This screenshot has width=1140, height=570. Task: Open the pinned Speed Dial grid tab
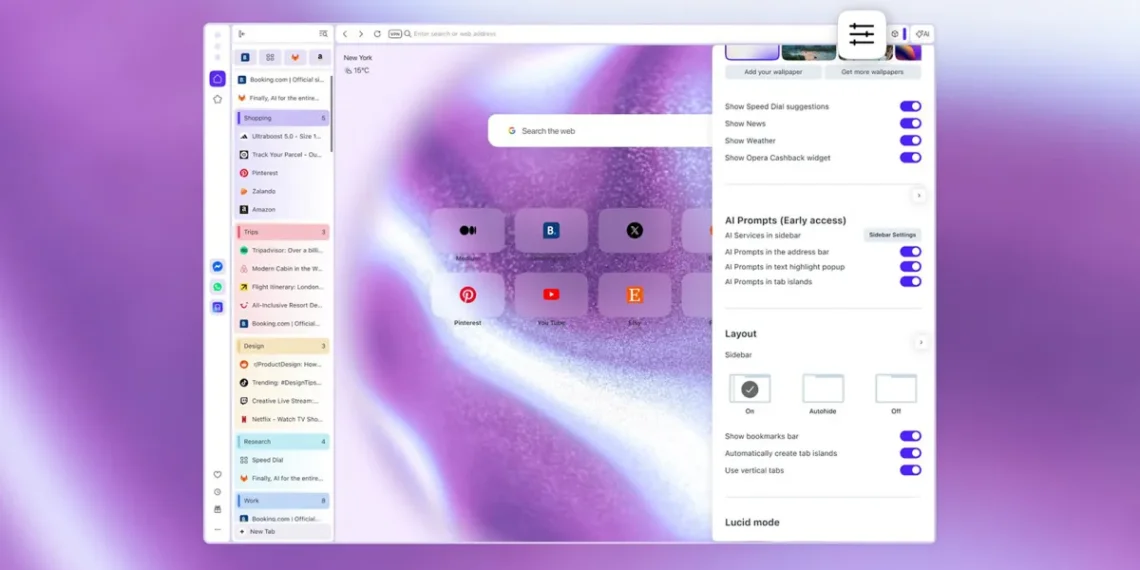click(x=270, y=57)
